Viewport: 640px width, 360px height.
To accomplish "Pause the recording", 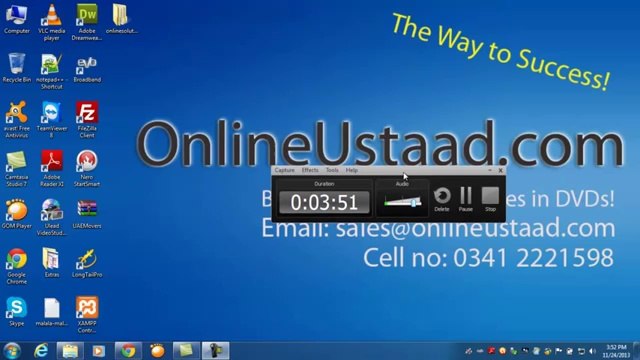I will 466,200.
